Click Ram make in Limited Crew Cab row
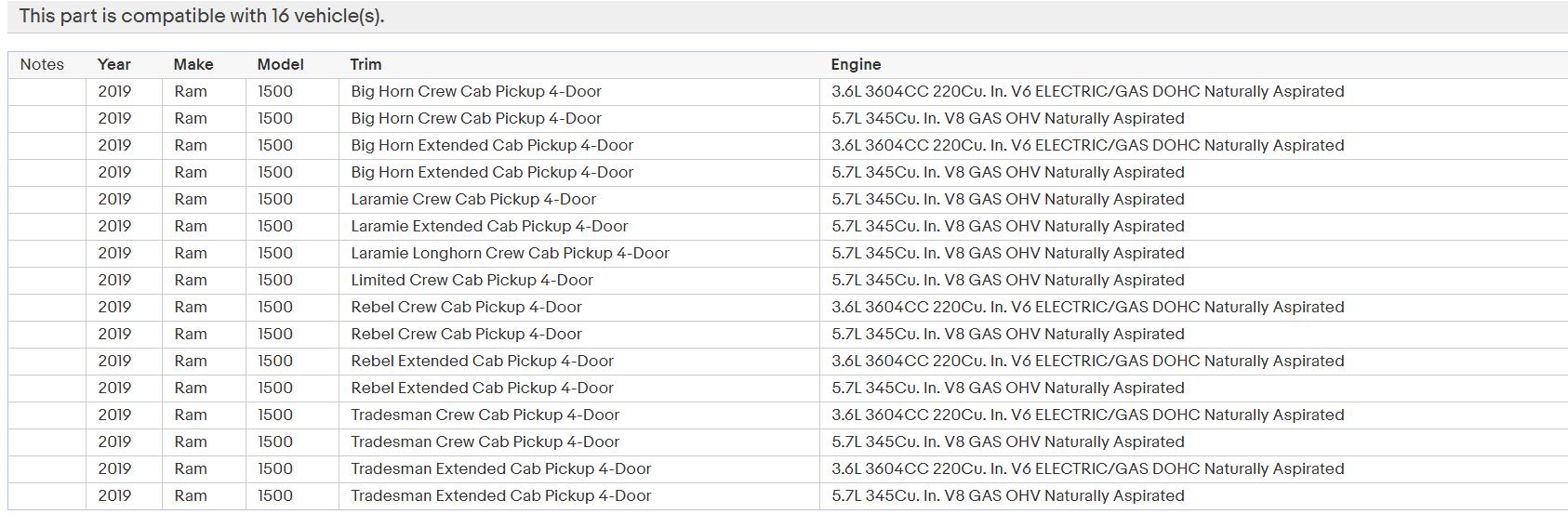 pos(191,280)
